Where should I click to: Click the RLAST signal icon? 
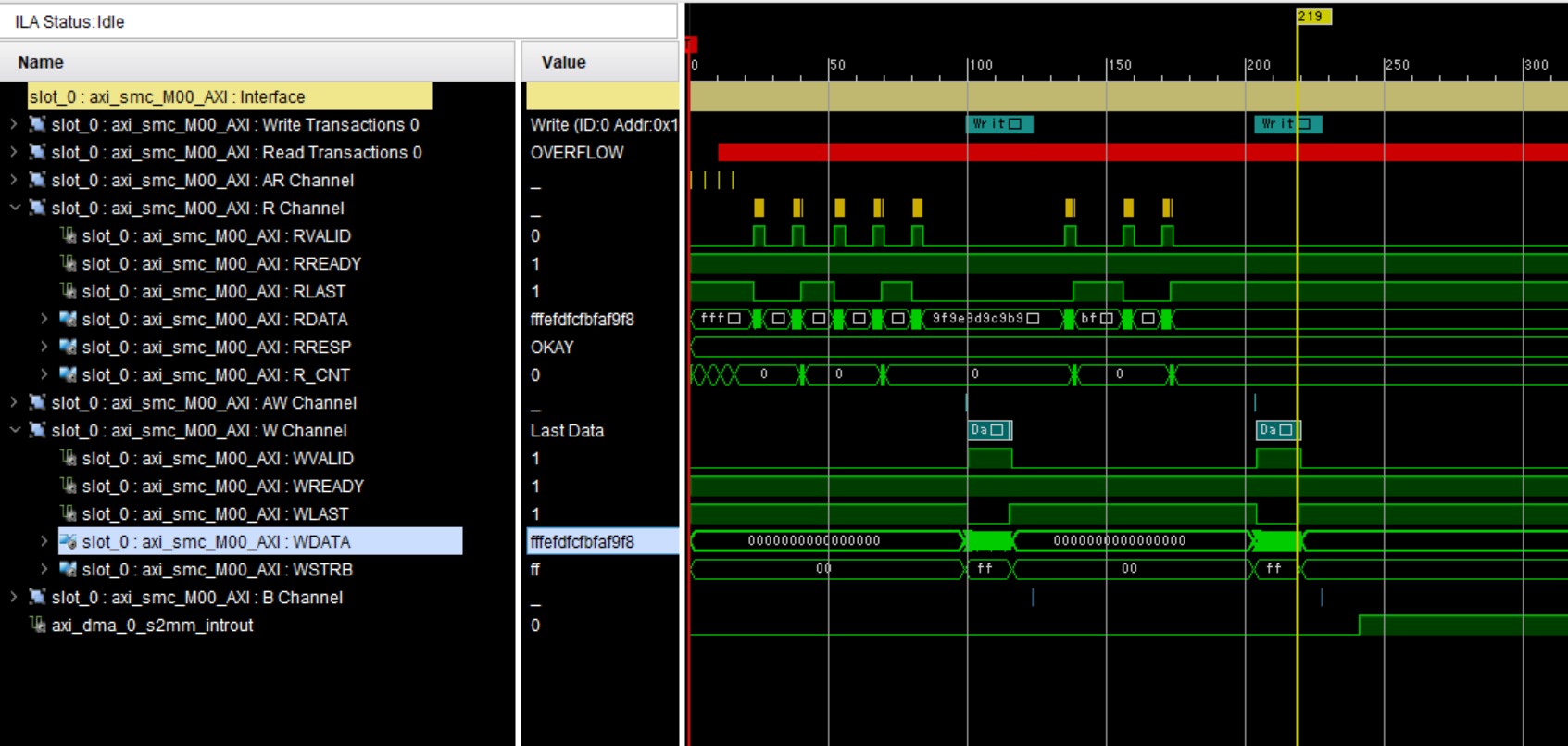[x=68, y=291]
